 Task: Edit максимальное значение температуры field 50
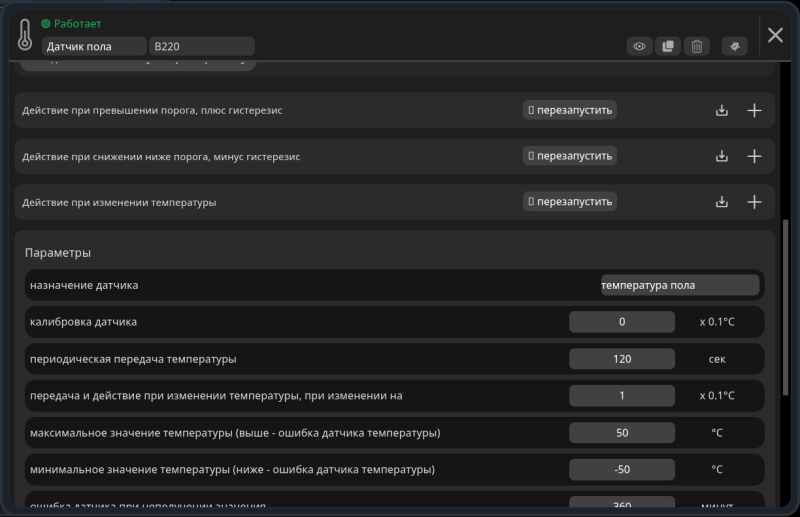622,433
